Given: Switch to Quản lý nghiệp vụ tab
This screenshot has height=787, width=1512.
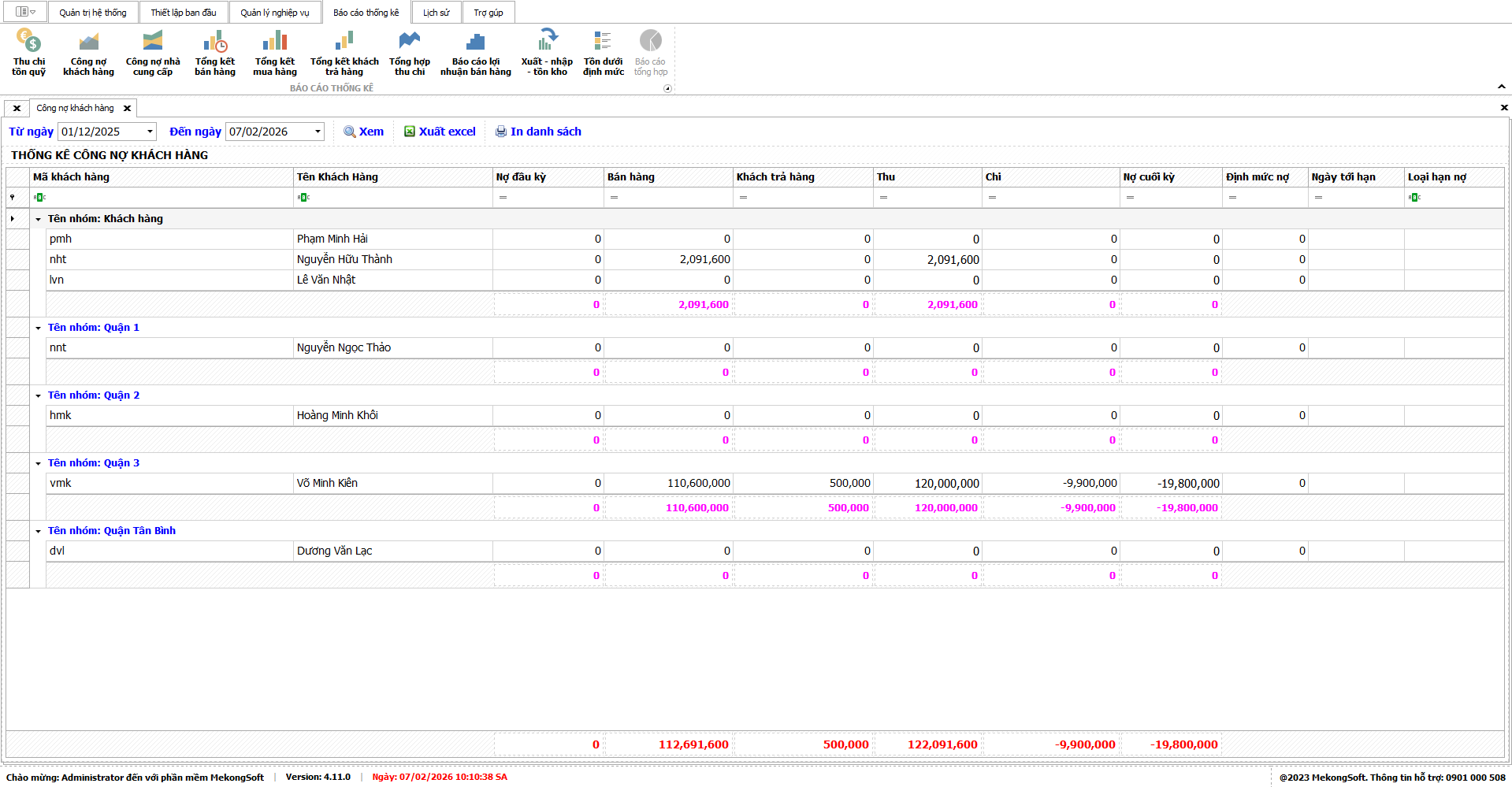Looking at the screenshot, I should (275, 13).
